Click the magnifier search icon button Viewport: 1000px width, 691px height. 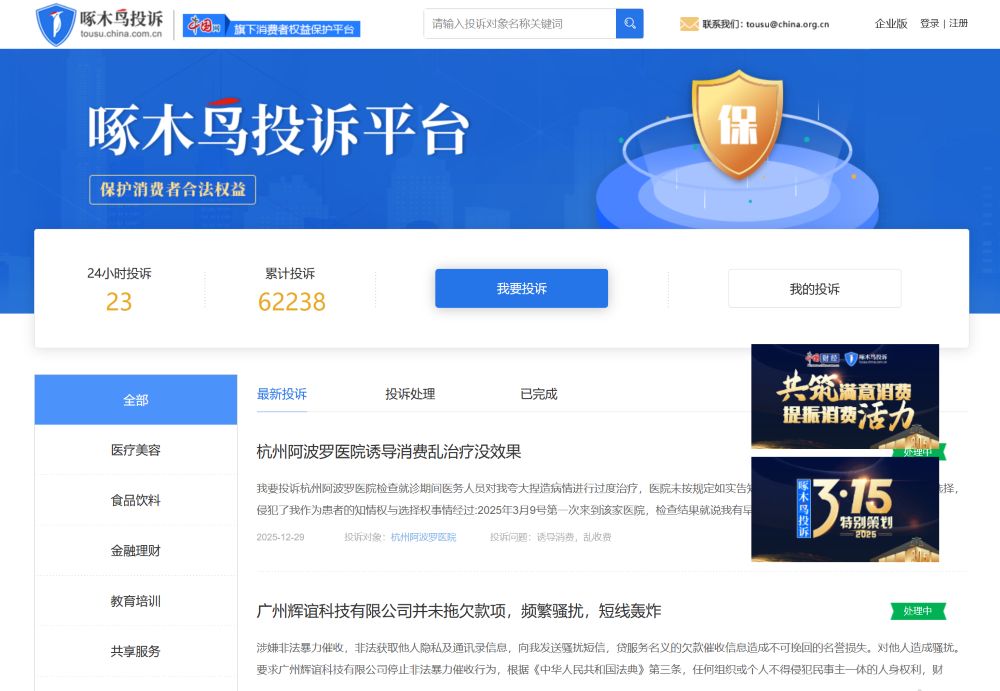(x=630, y=23)
